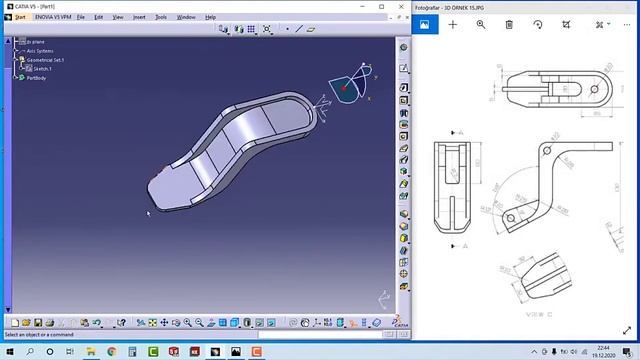Image resolution: width=640 pixels, height=360 pixels.
Task: Click the What's This help icon
Action: point(121,323)
